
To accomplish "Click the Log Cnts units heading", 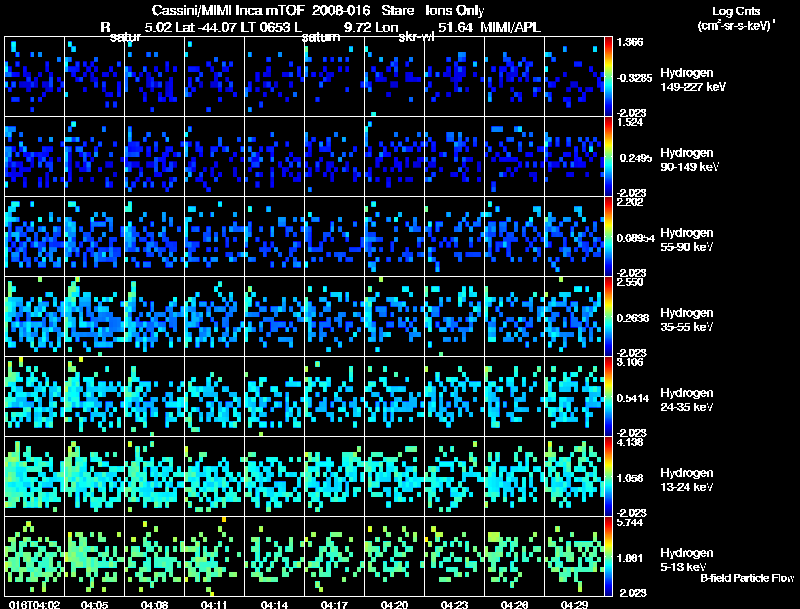I will pos(736,11).
